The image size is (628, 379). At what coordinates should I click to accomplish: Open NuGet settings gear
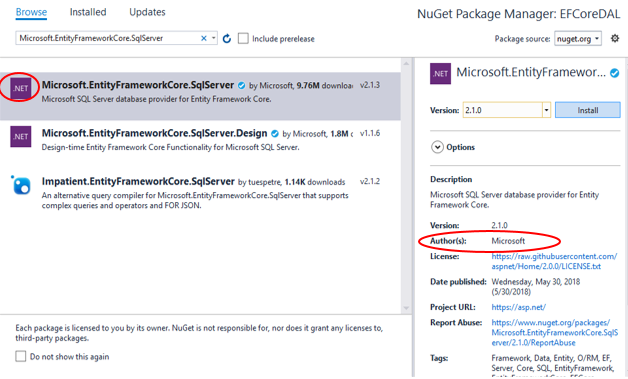click(x=614, y=38)
